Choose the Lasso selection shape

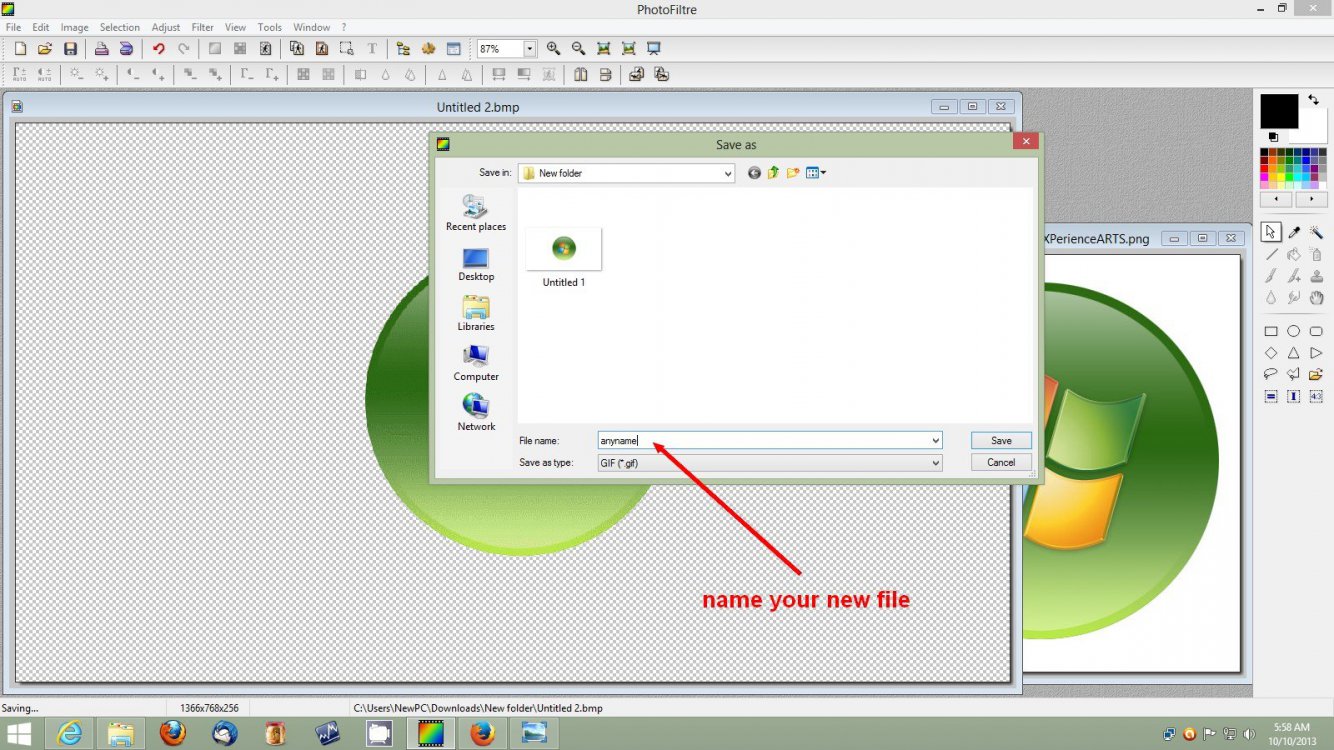1271,374
